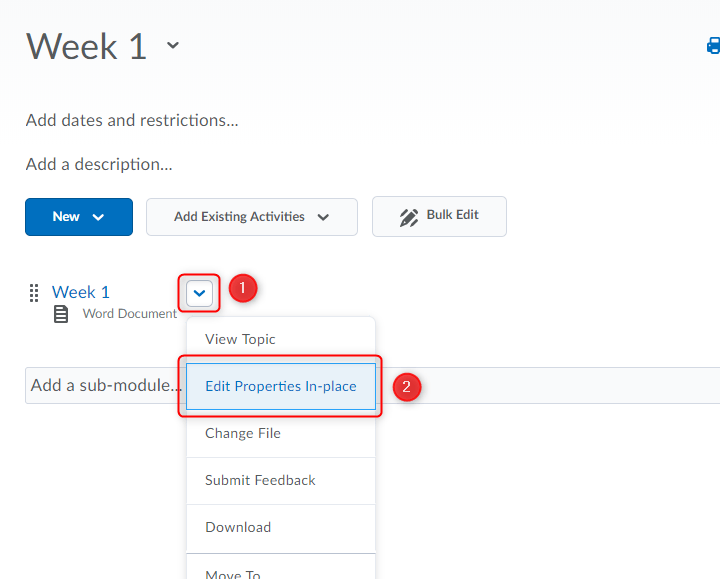Click Add dates and restrictions
The image size is (720, 579).
(132, 120)
